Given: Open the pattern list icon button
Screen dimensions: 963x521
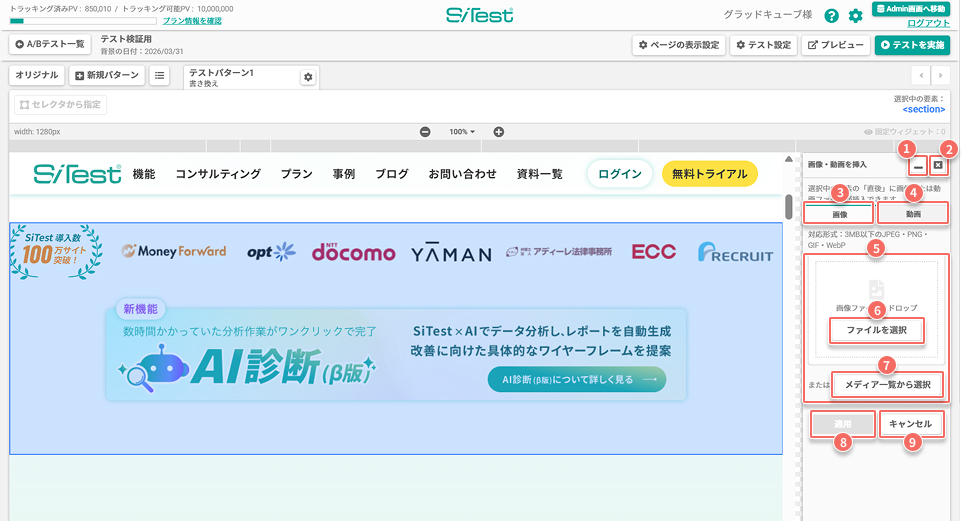Looking at the screenshot, I should [x=160, y=76].
